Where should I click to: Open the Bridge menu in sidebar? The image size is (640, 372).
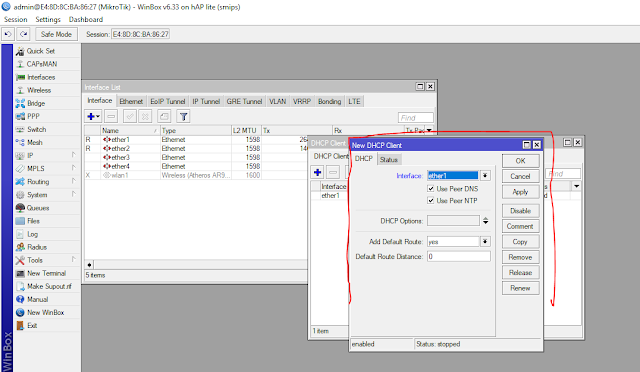(36, 103)
